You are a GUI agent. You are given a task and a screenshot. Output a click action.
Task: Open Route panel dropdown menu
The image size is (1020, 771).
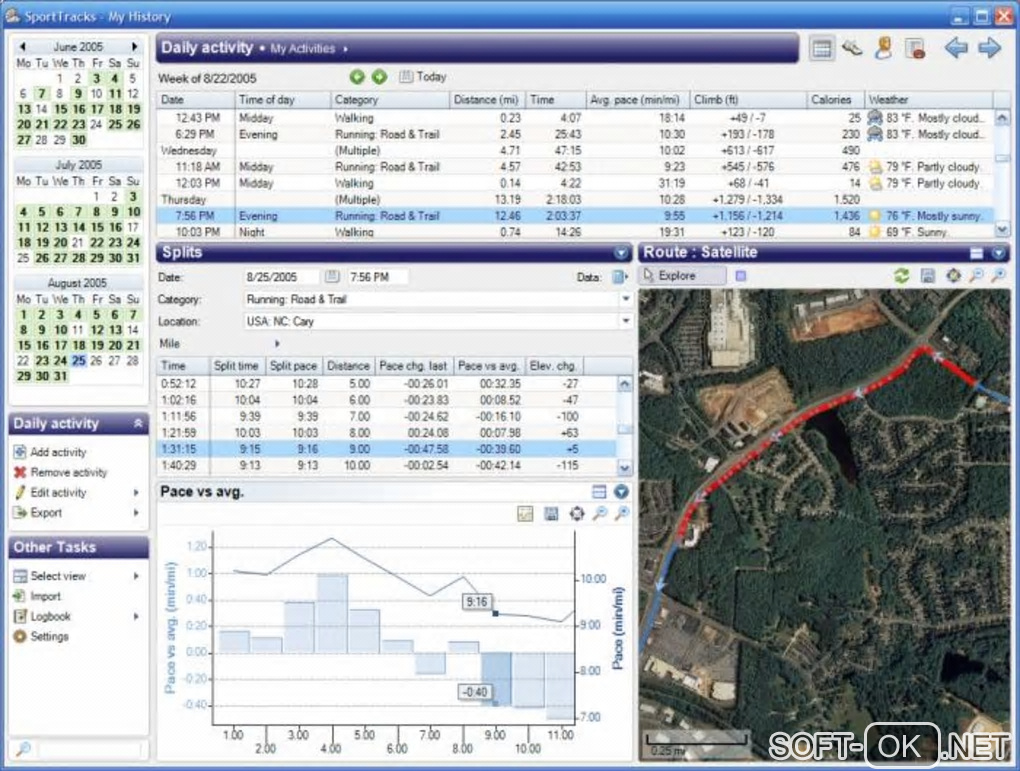pyautogui.click(x=999, y=252)
